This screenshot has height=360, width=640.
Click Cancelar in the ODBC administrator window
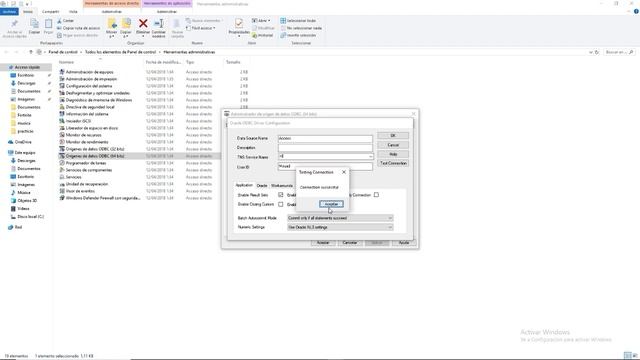349,242
